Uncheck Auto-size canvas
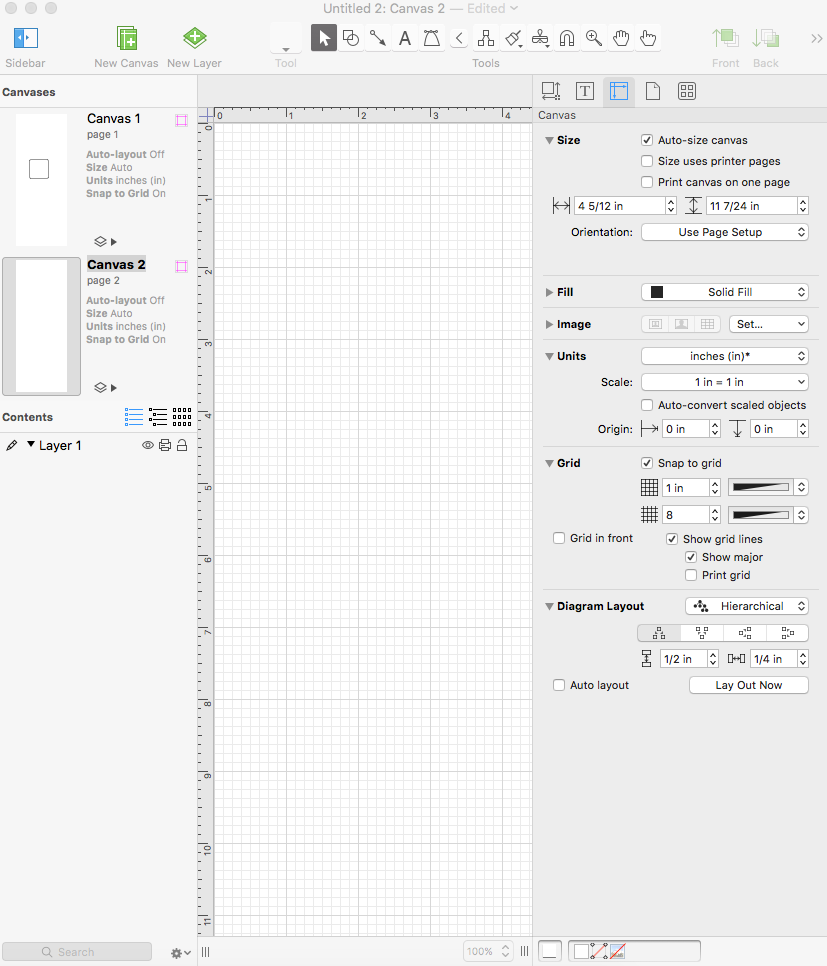Viewport: 827px width, 966px height. pos(647,140)
